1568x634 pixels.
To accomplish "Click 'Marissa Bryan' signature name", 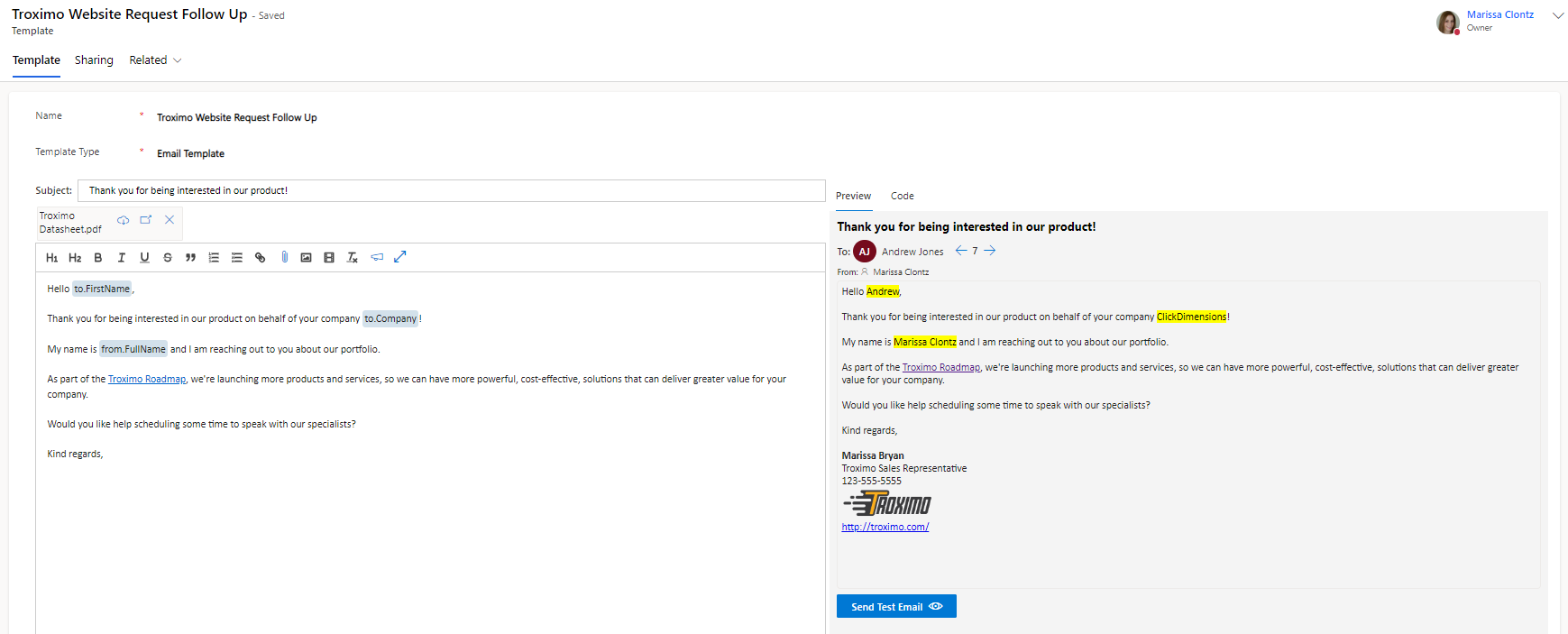I will [873, 455].
